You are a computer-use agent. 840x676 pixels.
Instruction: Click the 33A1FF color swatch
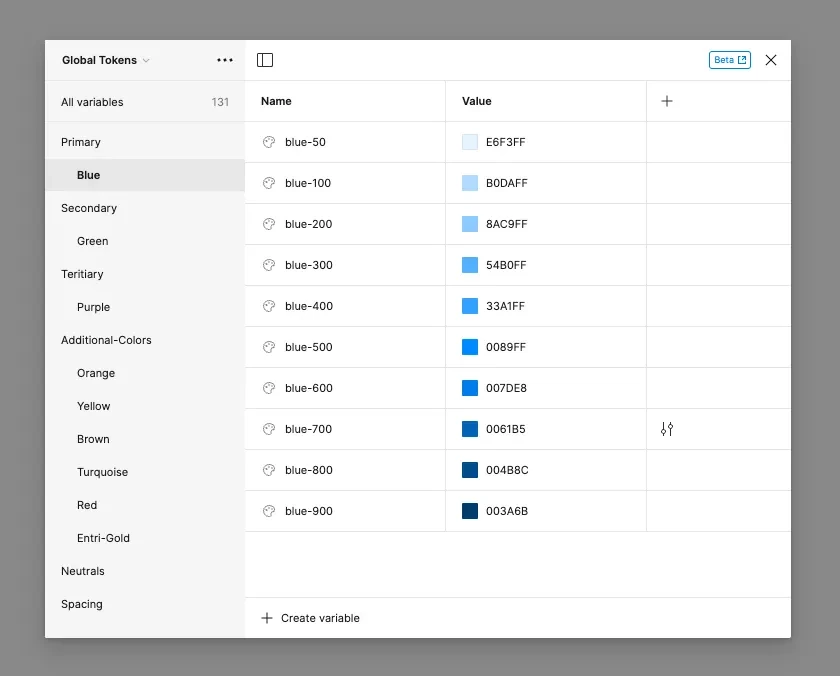tap(470, 306)
